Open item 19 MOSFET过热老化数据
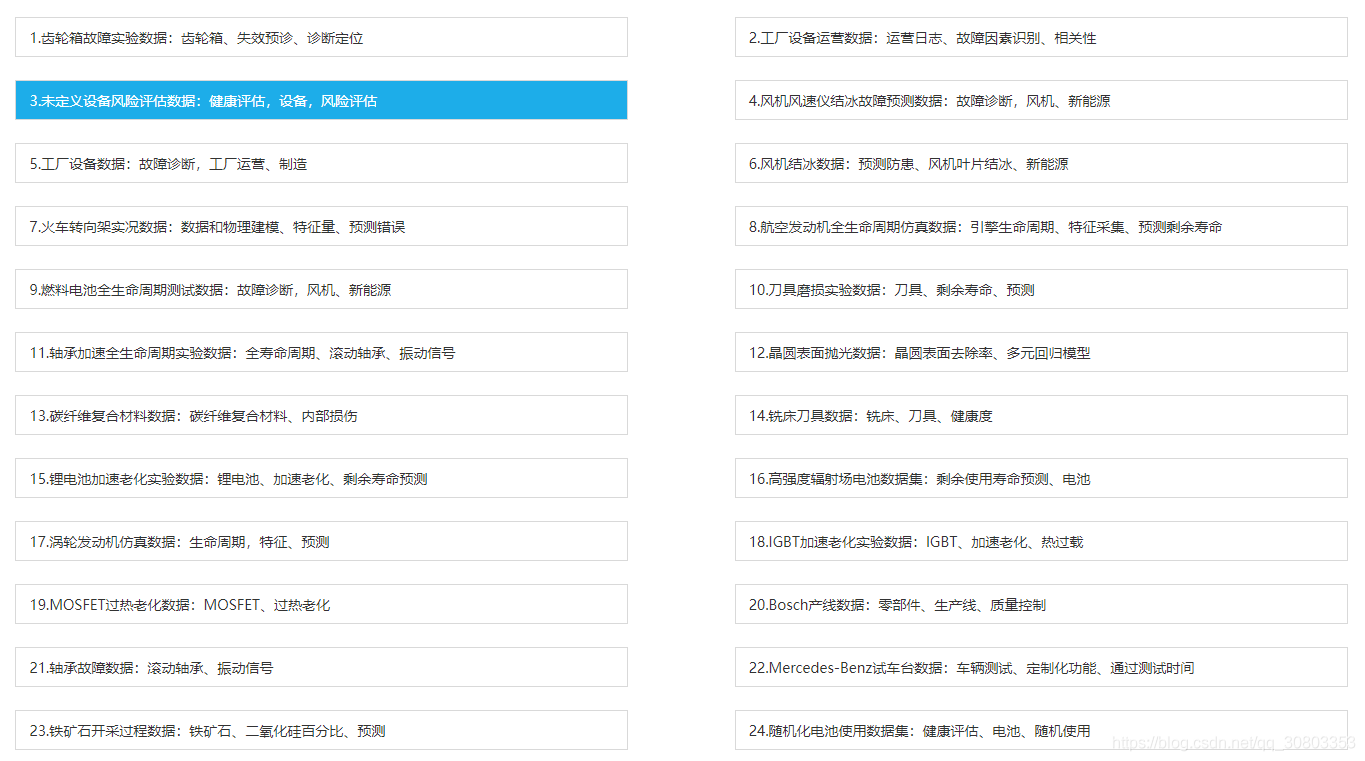 [x=321, y=604]
